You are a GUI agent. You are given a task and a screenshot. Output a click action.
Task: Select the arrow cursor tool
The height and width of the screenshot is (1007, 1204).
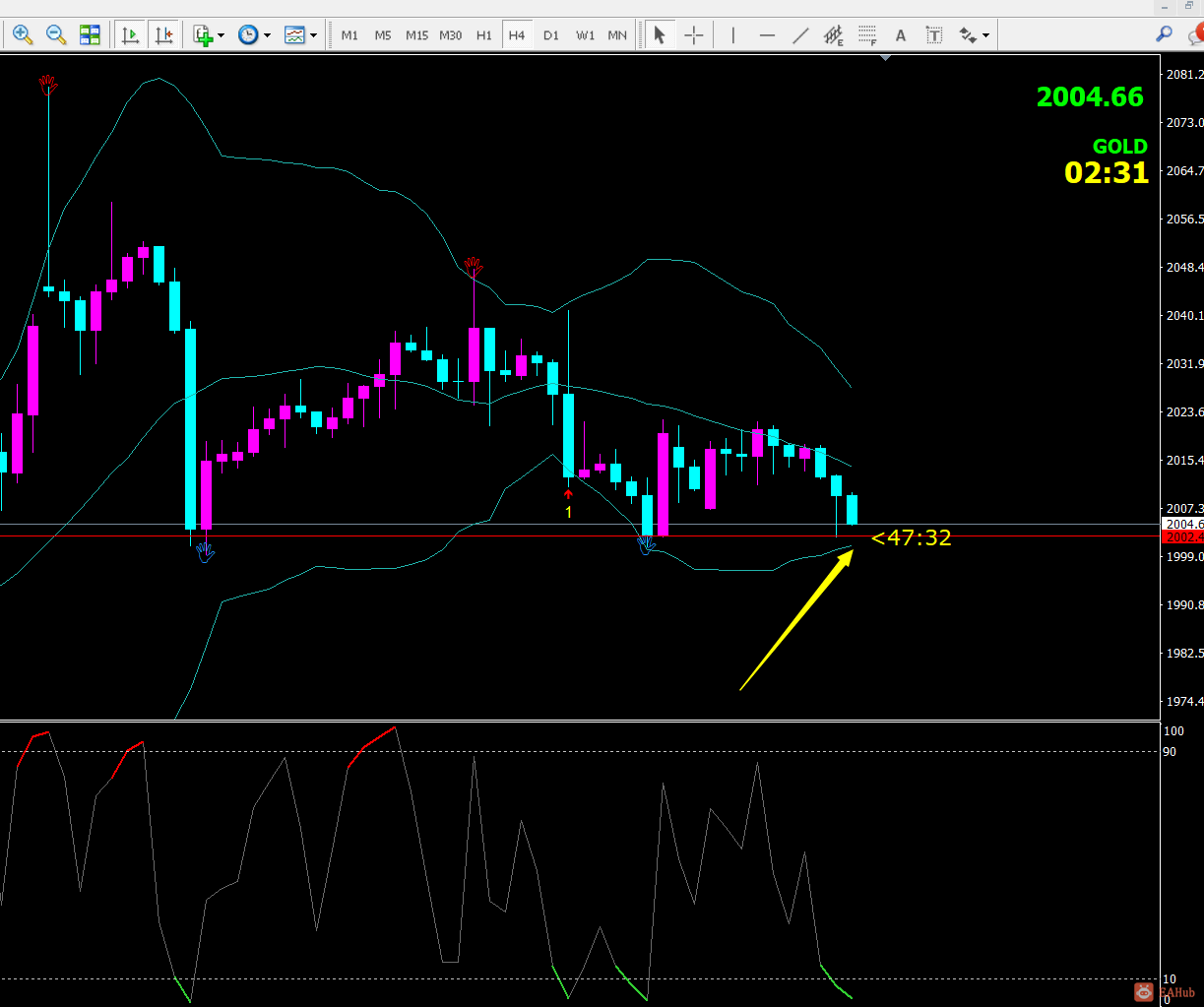coord(660,35)
